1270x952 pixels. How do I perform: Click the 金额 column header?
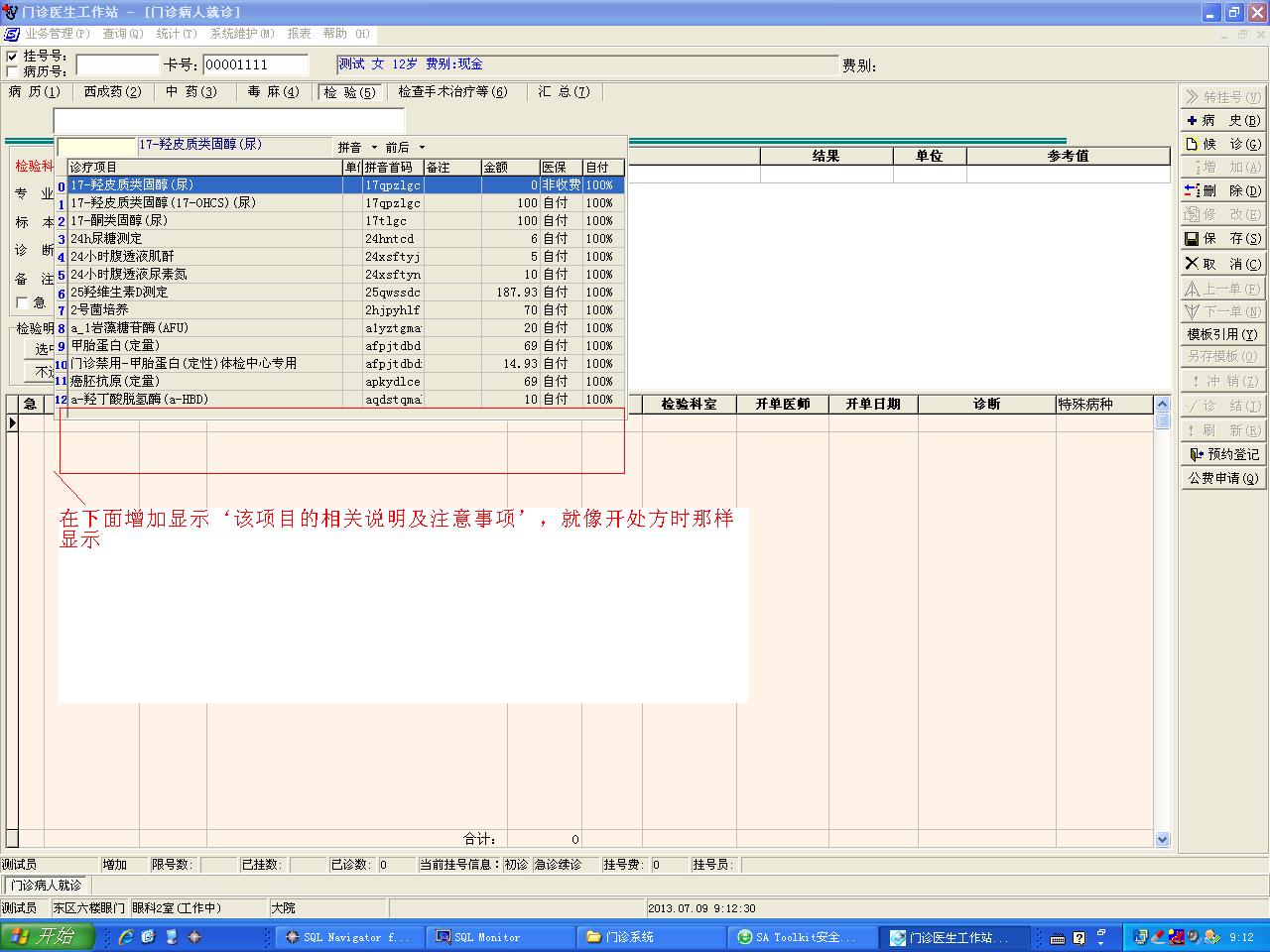click(x=510, y=168)
